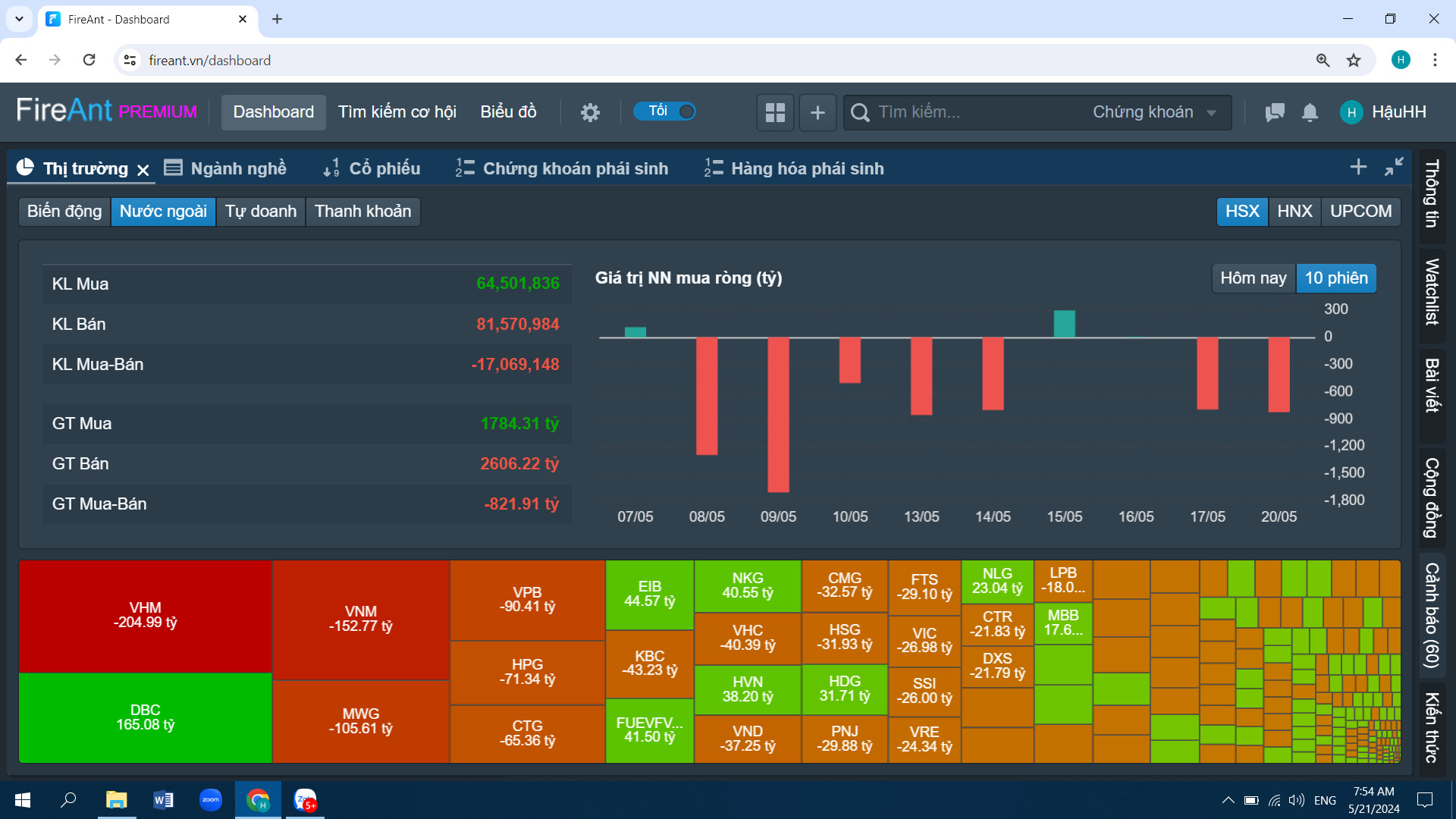Open the HậuHH user account menu

[1383, 112]
